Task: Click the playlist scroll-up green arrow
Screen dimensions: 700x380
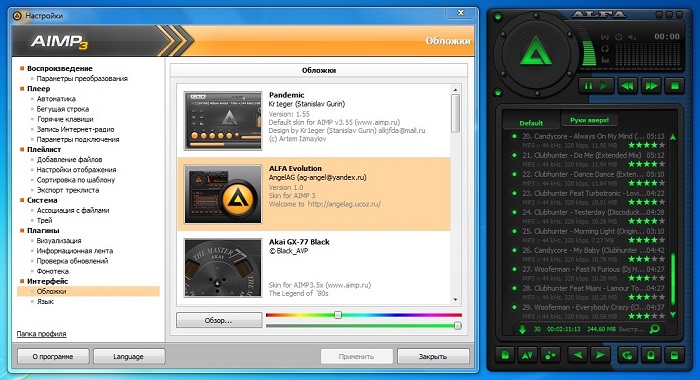Action: (x=673, y=137)
